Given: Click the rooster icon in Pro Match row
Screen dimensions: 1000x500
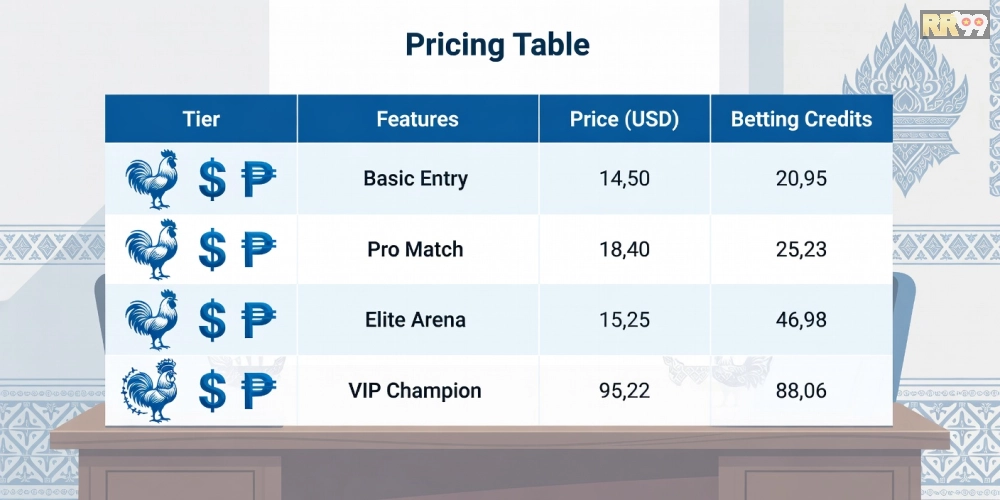Looking at the screenshot, I should point(152,249).
